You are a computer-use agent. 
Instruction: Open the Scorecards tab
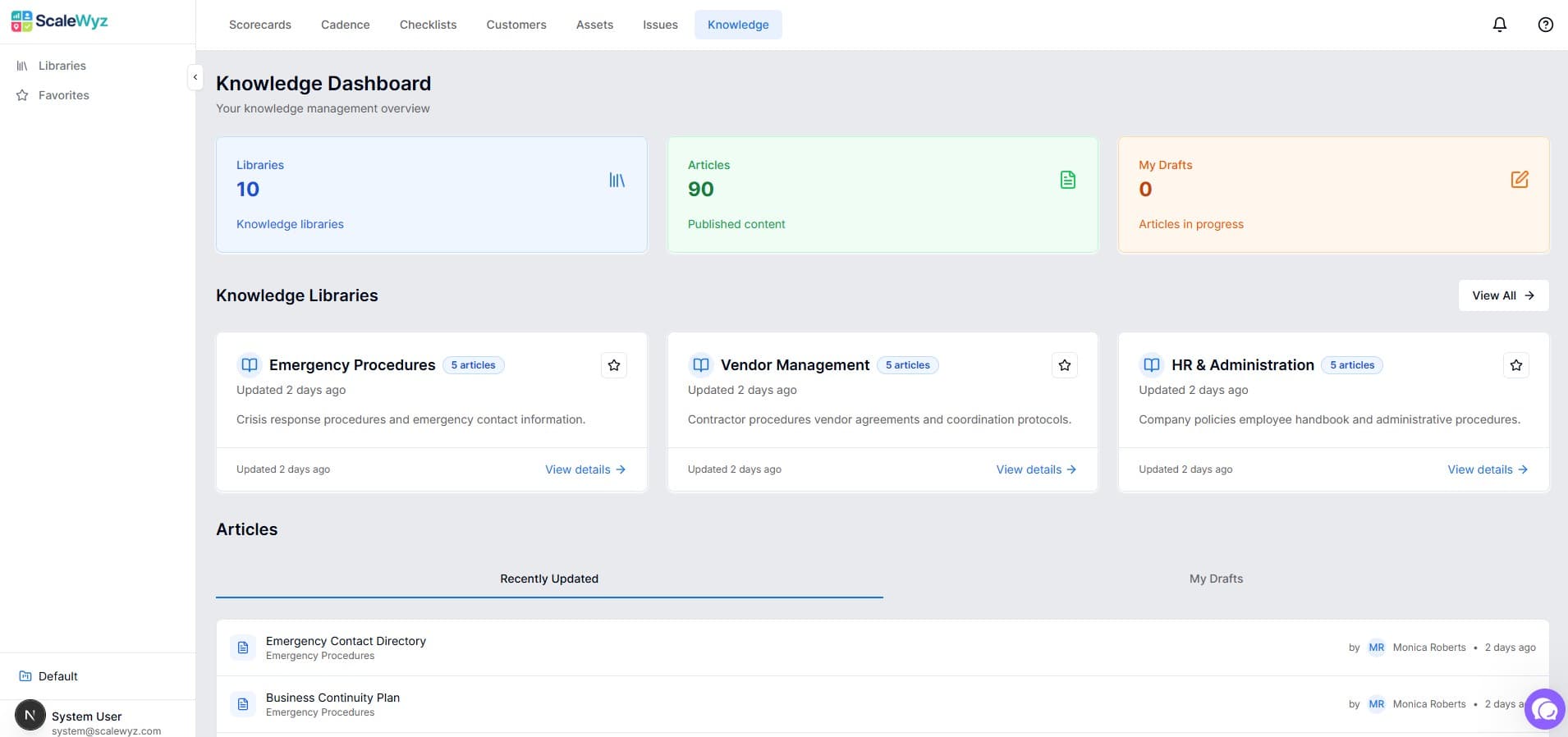[x=260, y=25]
